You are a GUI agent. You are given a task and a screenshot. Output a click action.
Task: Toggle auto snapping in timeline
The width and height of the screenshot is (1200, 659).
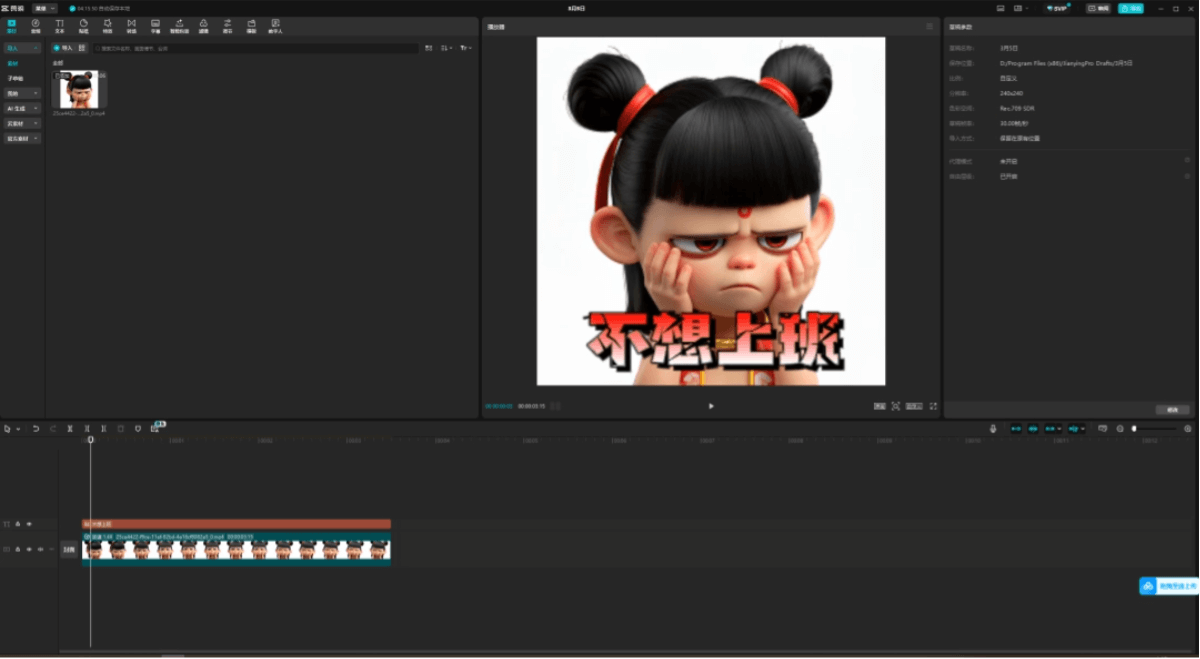[1034, 429]
